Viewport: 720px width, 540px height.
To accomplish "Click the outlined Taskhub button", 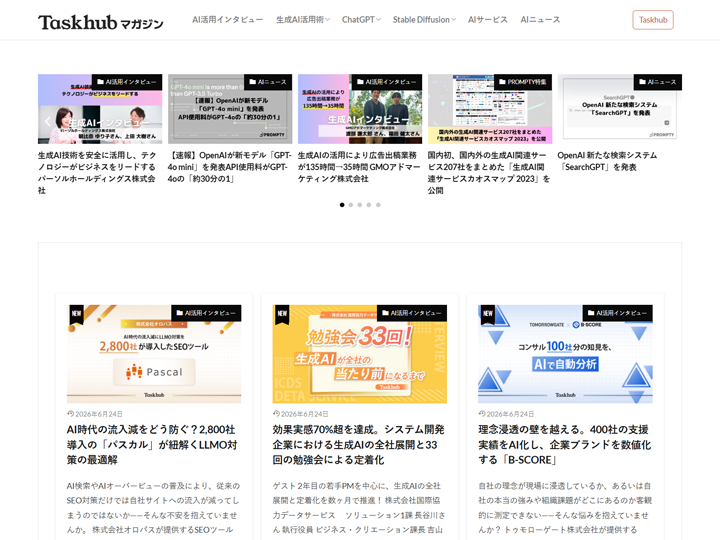I will pos(653,20).
